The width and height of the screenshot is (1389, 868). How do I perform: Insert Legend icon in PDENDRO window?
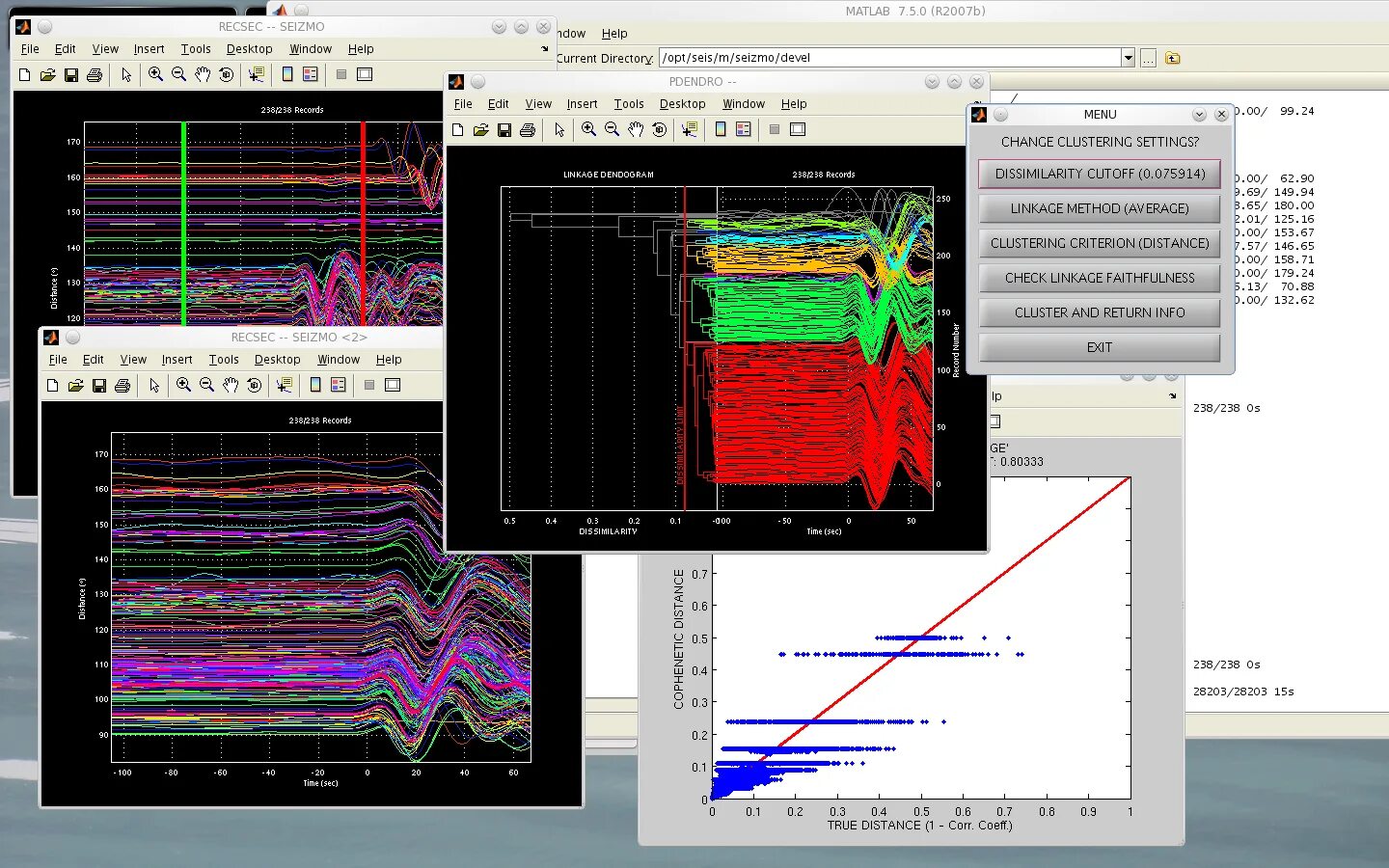[x=744, y=129]
